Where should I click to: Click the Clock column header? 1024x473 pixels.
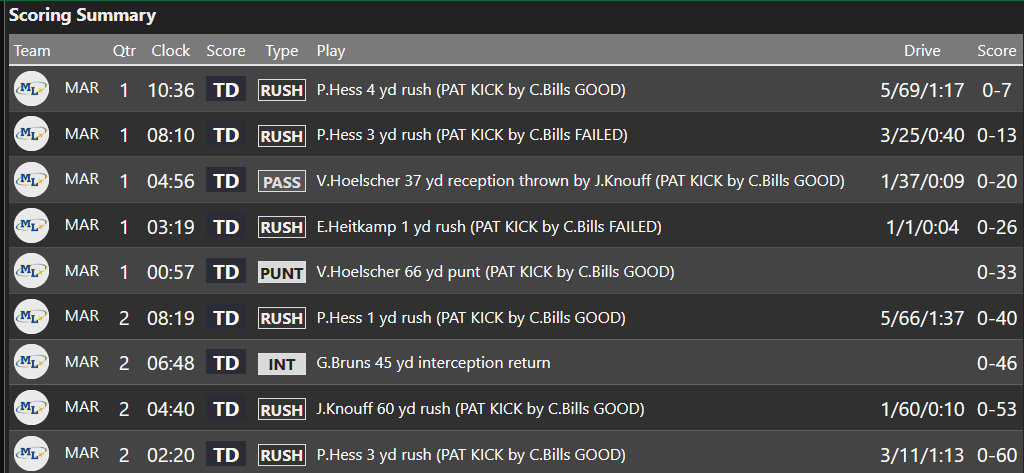point(171,50)
